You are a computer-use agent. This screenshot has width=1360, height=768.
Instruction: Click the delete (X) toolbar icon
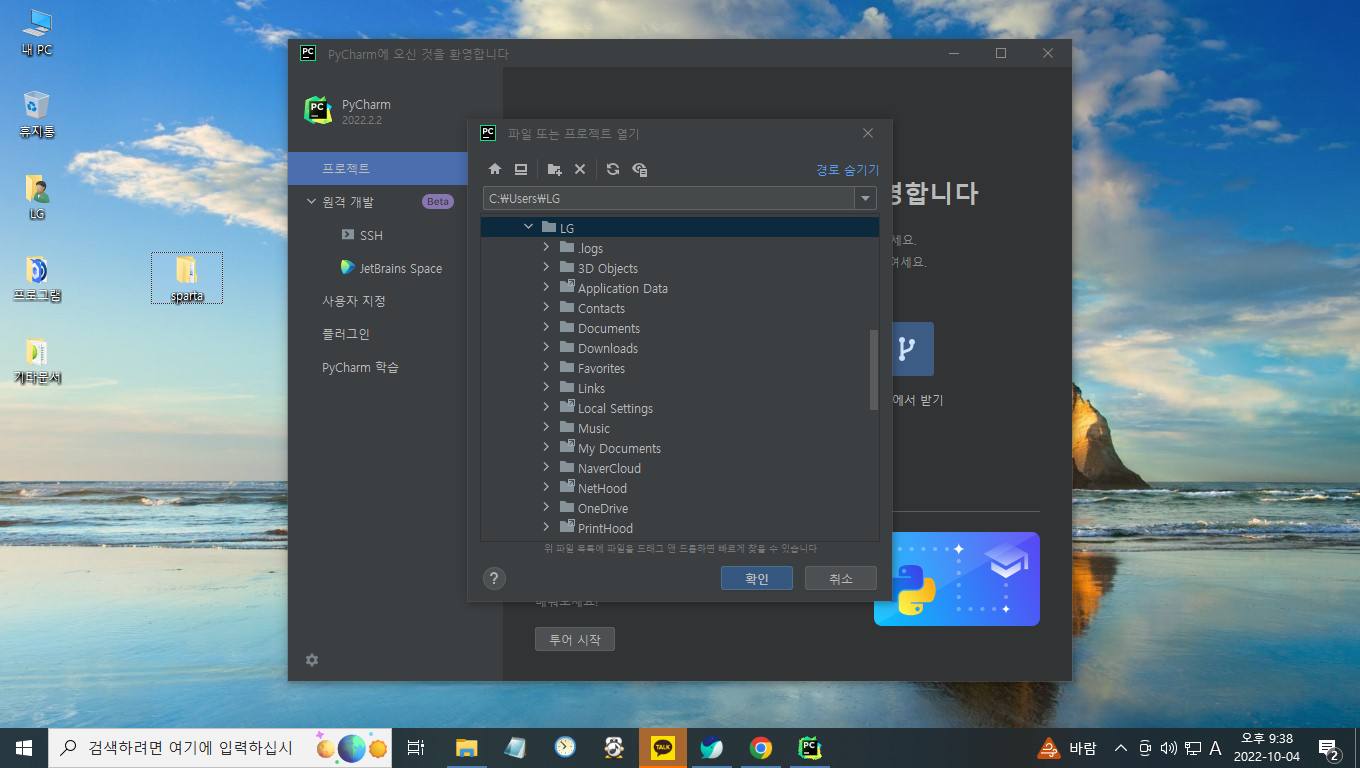tap(580, 169)
